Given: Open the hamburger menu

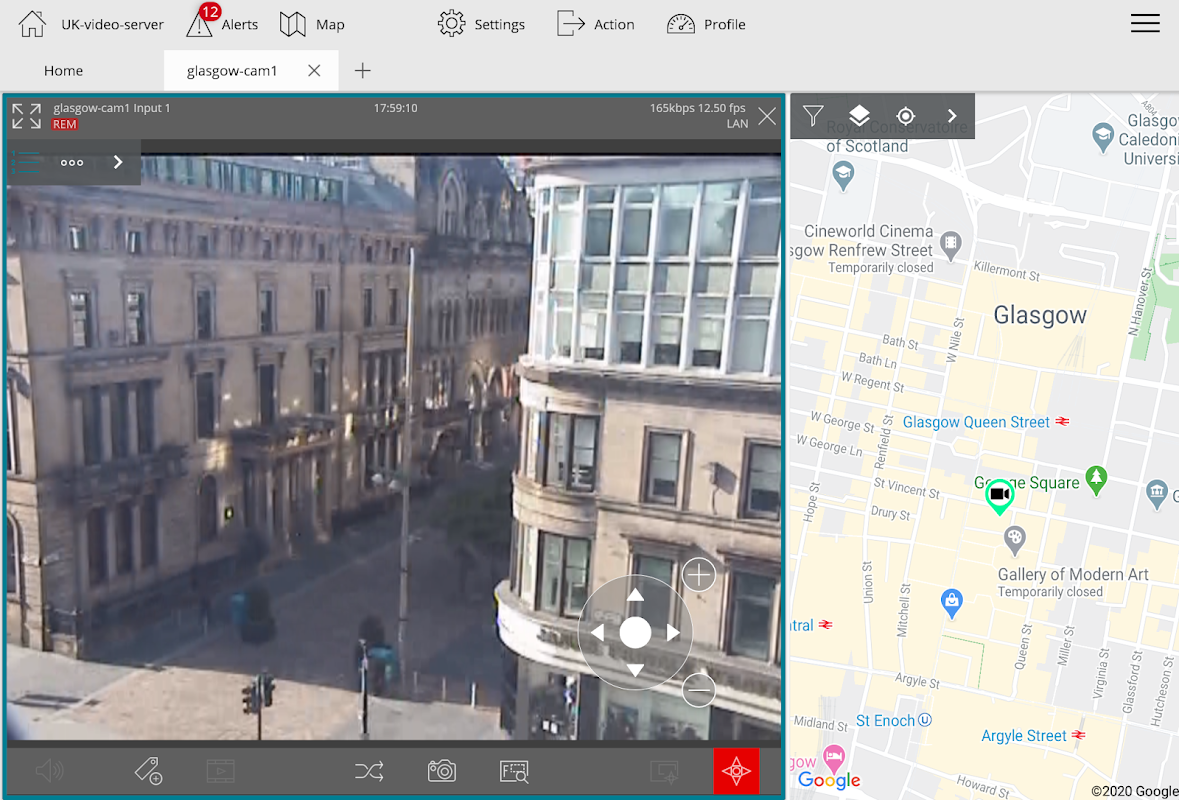Looking at the screenshot, I should 1145,24.
